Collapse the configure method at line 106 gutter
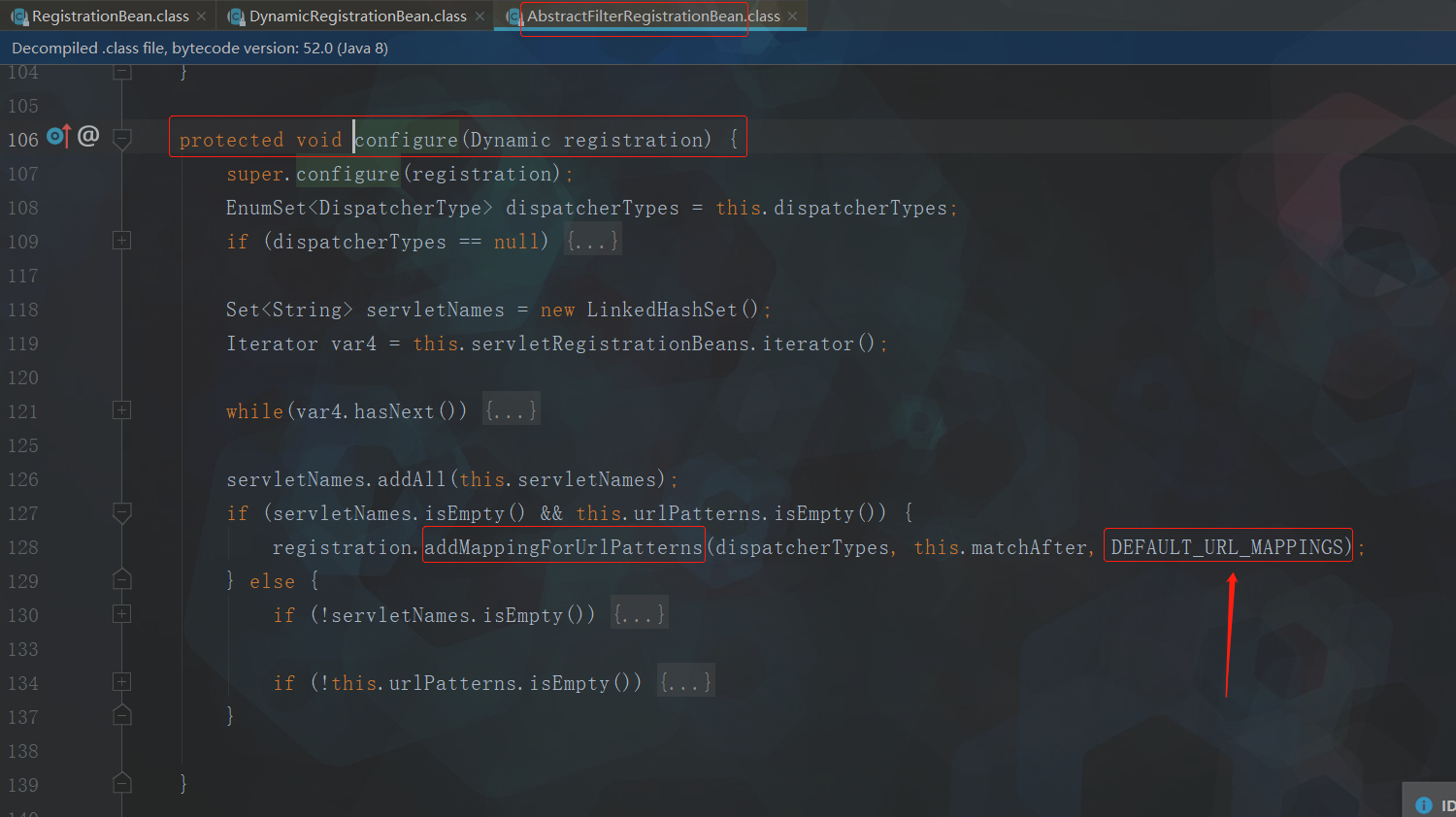Image resolution: width=1456 pixels, height=817 pixels. 122,140
